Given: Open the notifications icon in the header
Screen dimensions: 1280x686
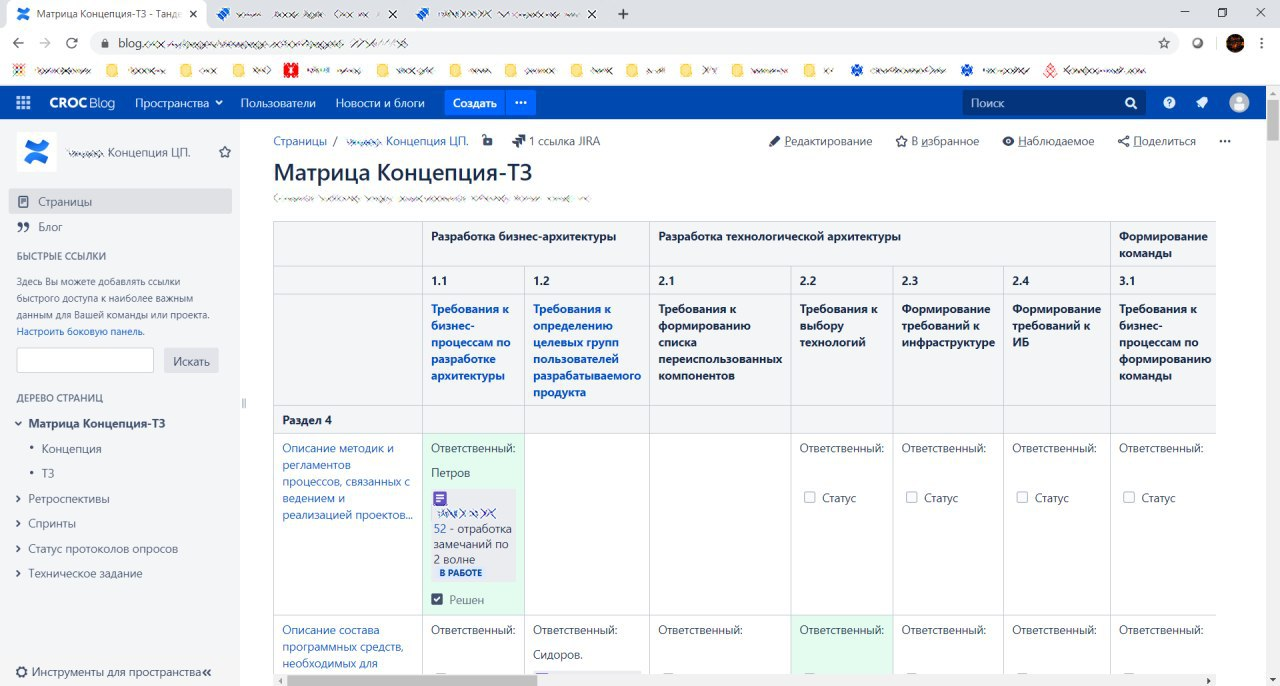Looking at the screenshot, I should click(x=1202, y=103).
